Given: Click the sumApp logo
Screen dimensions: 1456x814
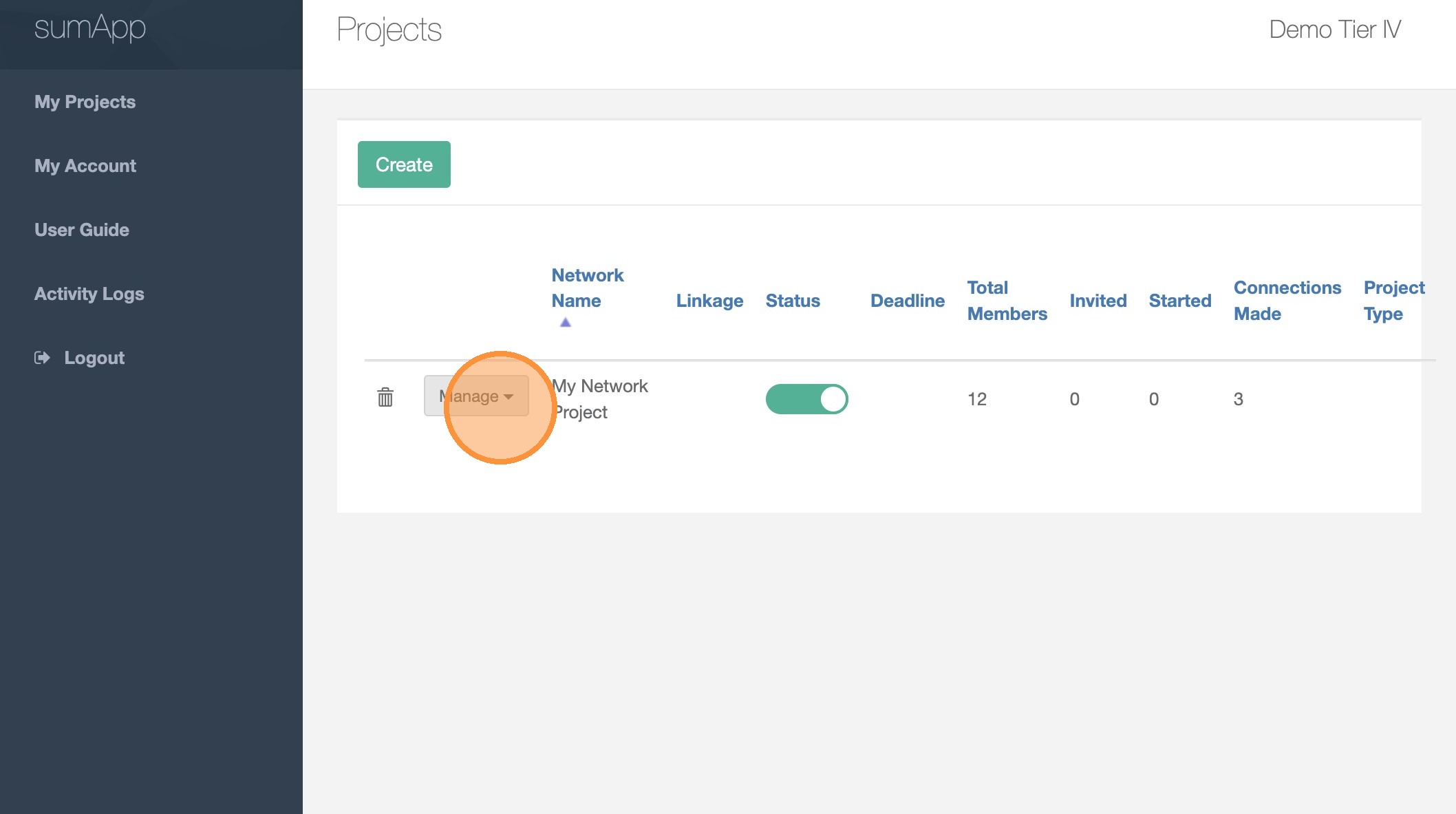Looking at the screenshot, I should (x=90, y=28).
